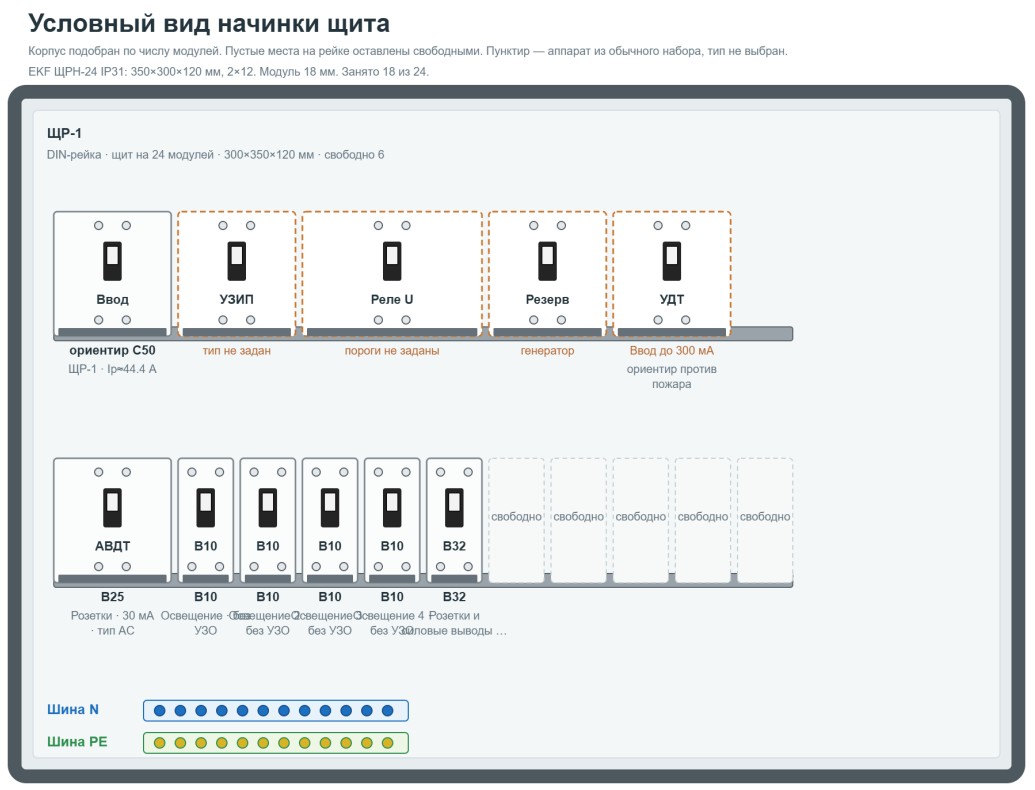Click the УДТ module switch lever
Screen dimensions: 1035x790
pos(671,261)
